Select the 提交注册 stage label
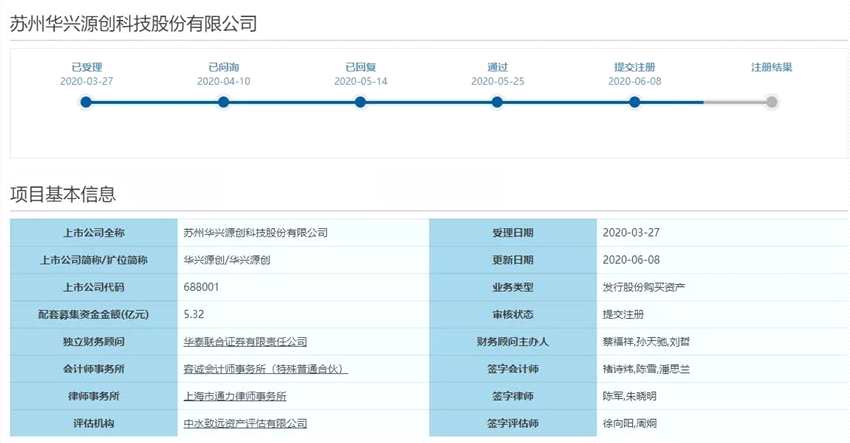 [x=635, y=67]
